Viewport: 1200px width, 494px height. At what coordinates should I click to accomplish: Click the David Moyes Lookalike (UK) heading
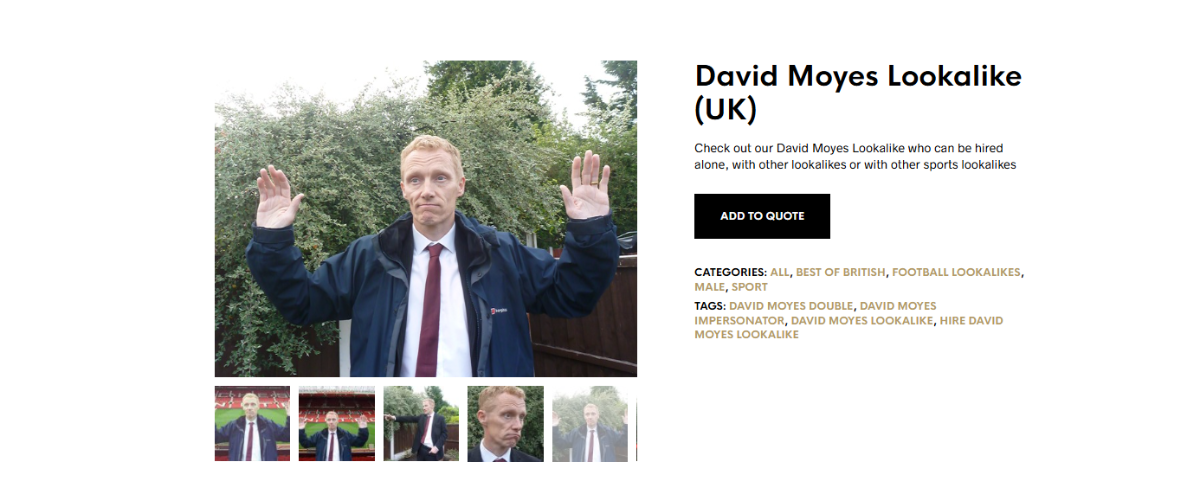(858, 92)
